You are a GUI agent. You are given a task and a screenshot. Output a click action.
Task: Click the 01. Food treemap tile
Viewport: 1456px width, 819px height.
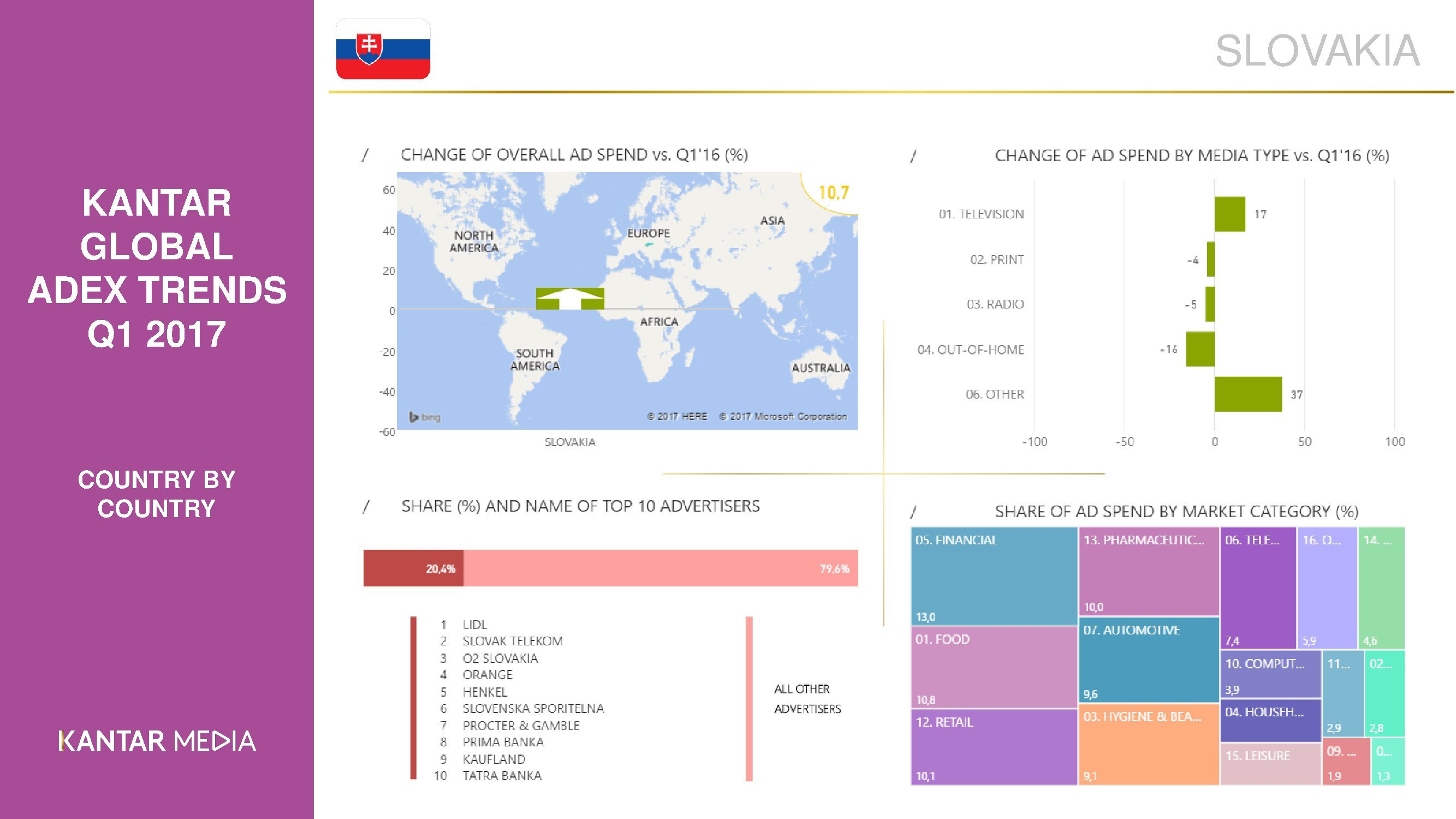(994, 667)
